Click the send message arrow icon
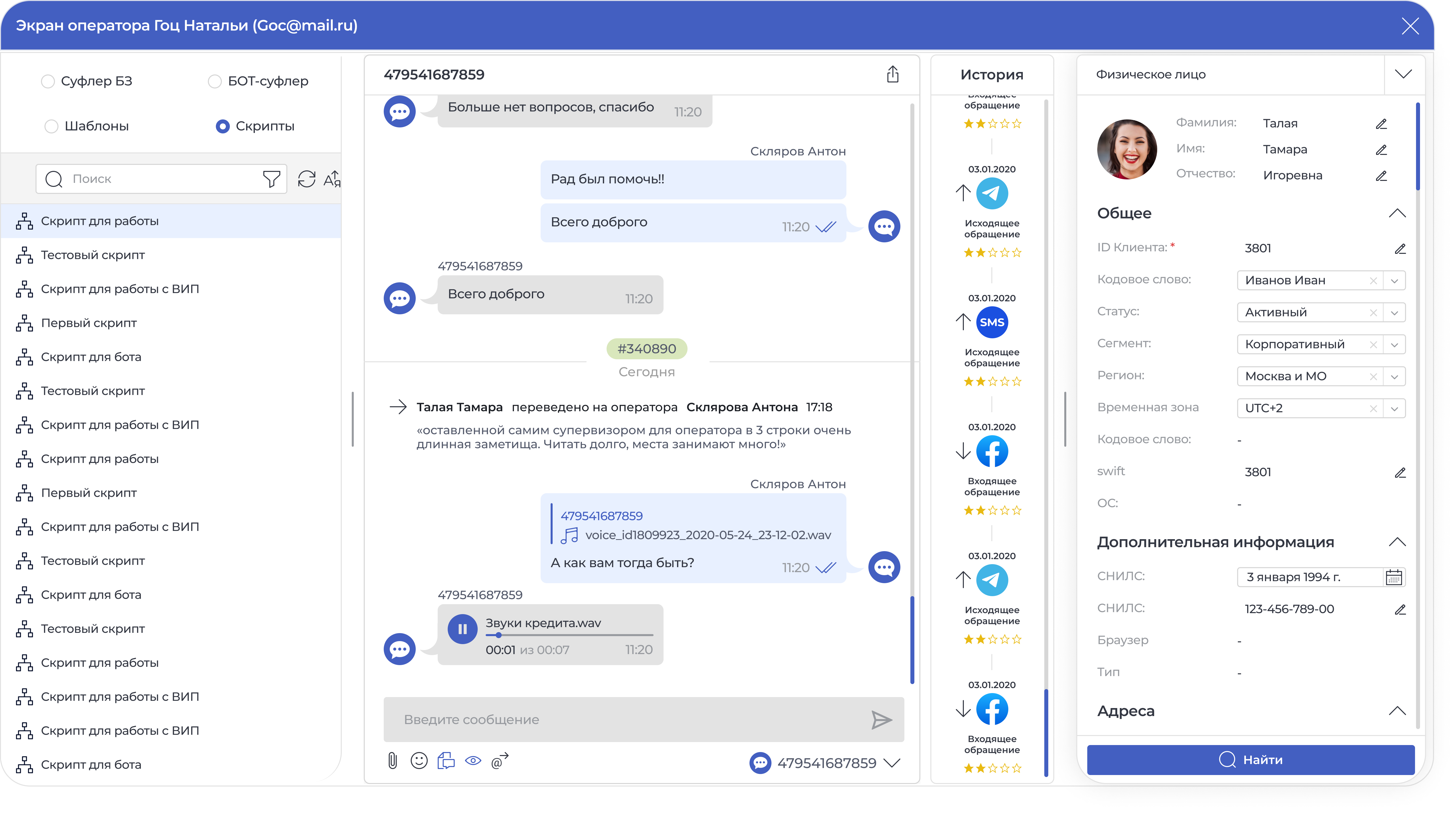1456x814 pixels. [x=881, y=720]
